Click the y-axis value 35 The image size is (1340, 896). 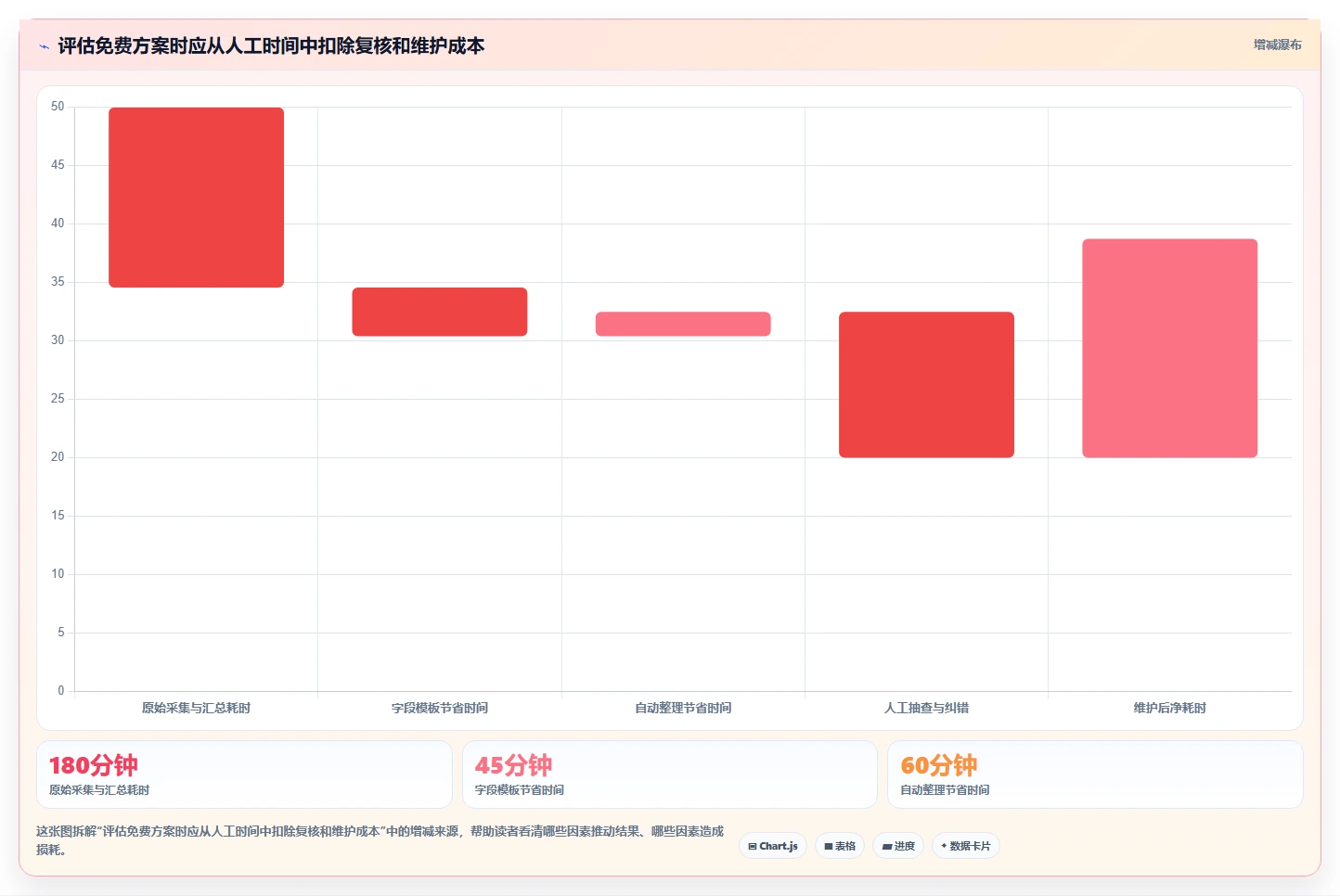tap(58, 282)
